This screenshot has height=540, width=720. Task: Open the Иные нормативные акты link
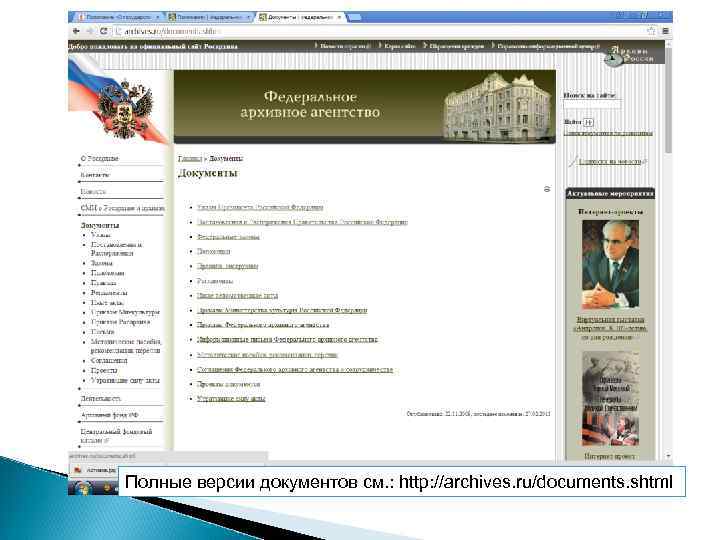pos(237,296)
